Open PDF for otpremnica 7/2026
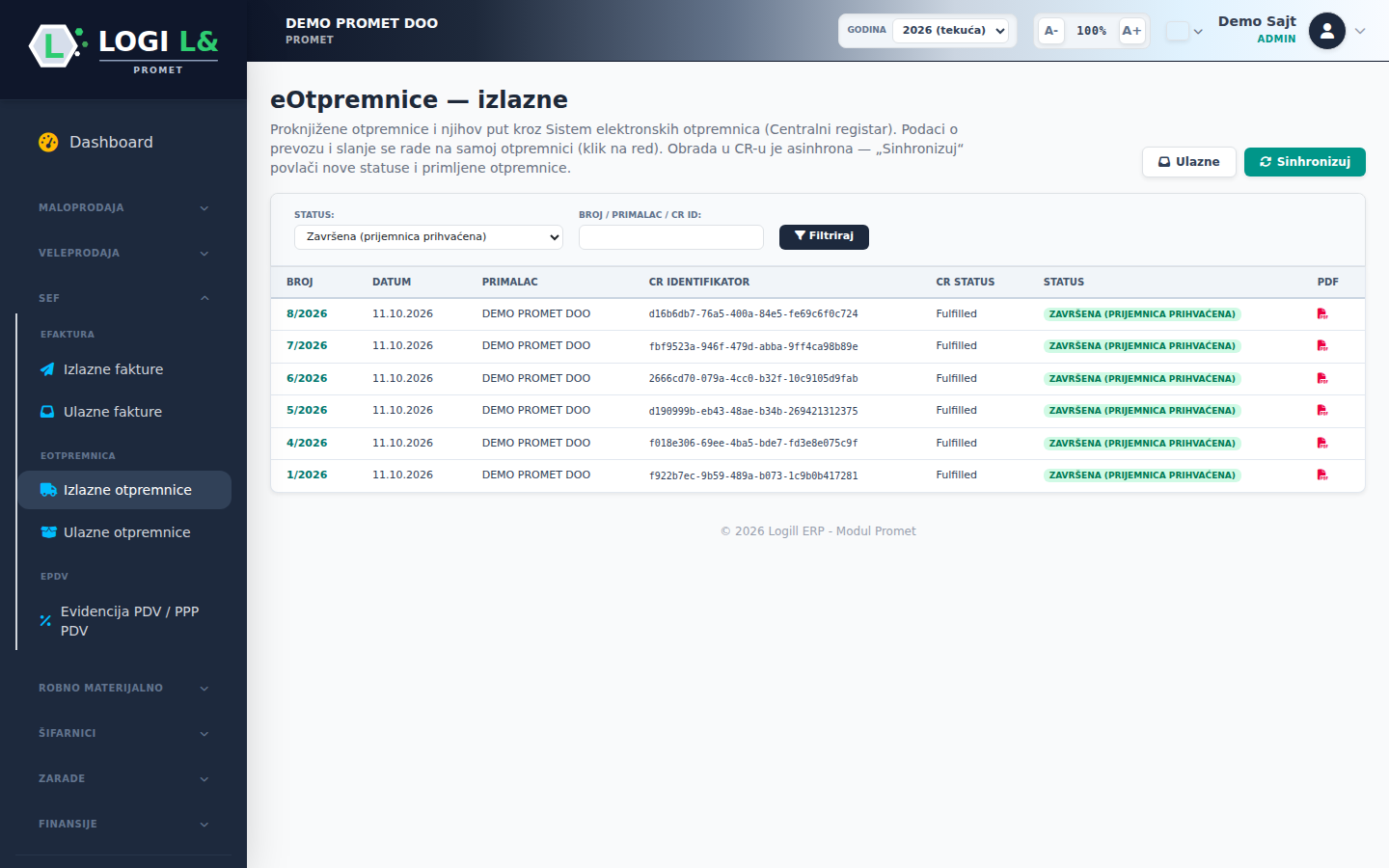 tap(1322, 346)
